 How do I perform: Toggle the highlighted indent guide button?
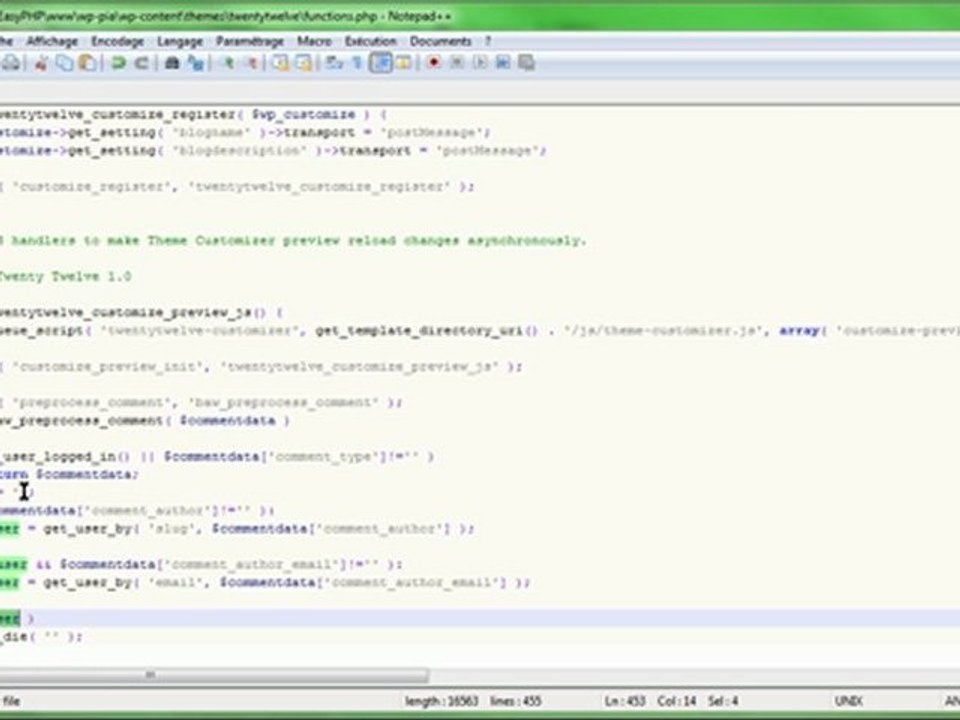(381, 62)
